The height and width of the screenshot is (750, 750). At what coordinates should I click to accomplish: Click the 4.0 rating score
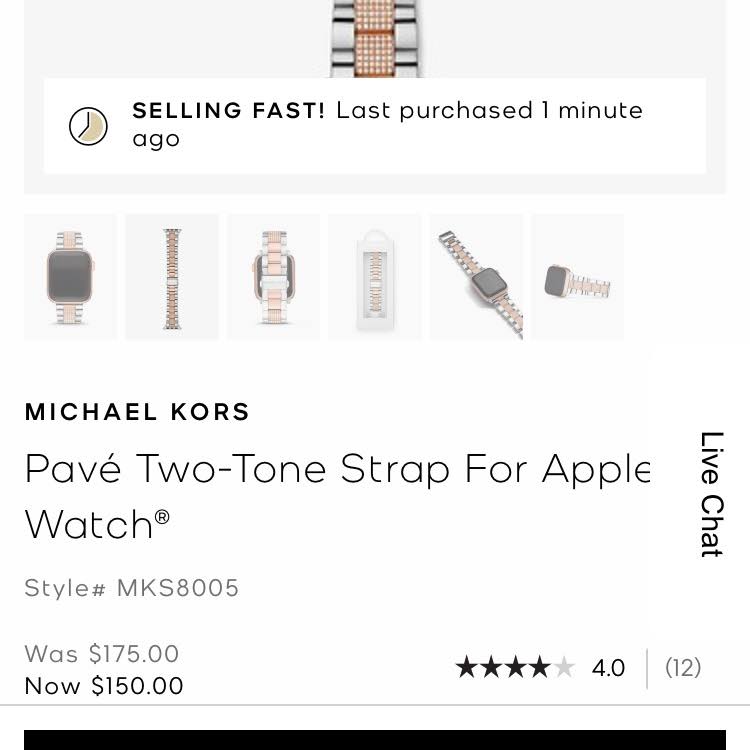(608, 668)
